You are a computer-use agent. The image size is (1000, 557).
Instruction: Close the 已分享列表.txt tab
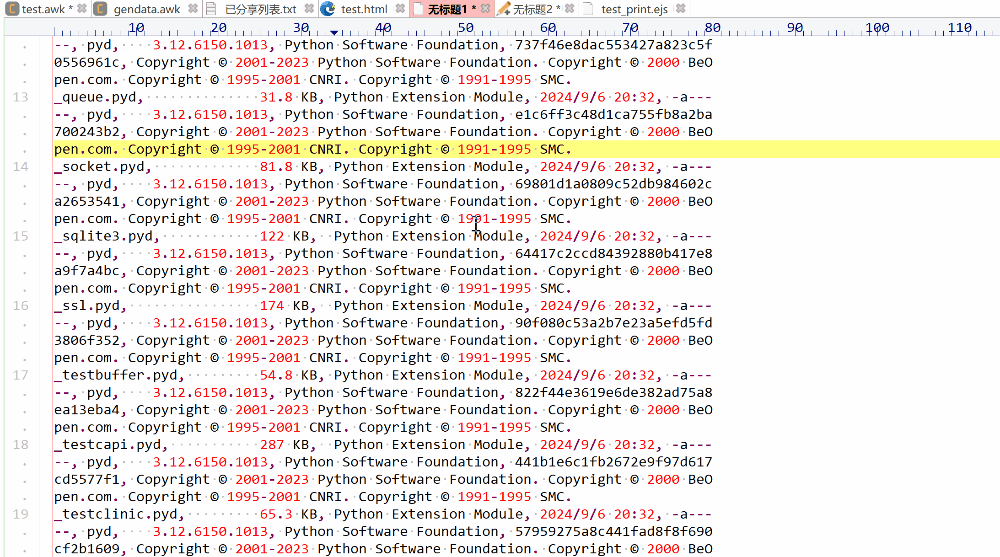click(309, 9)
